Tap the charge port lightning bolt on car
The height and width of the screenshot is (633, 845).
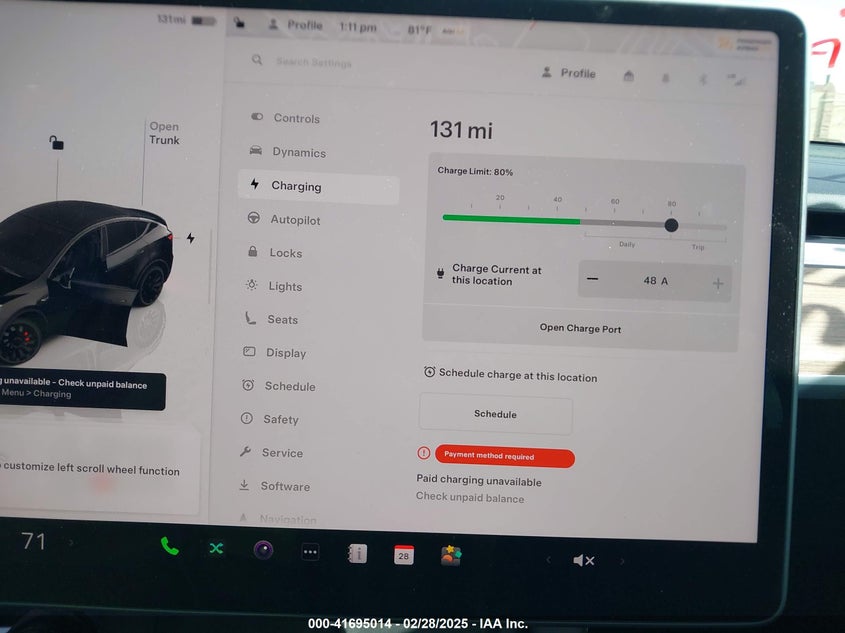[190, 238]
